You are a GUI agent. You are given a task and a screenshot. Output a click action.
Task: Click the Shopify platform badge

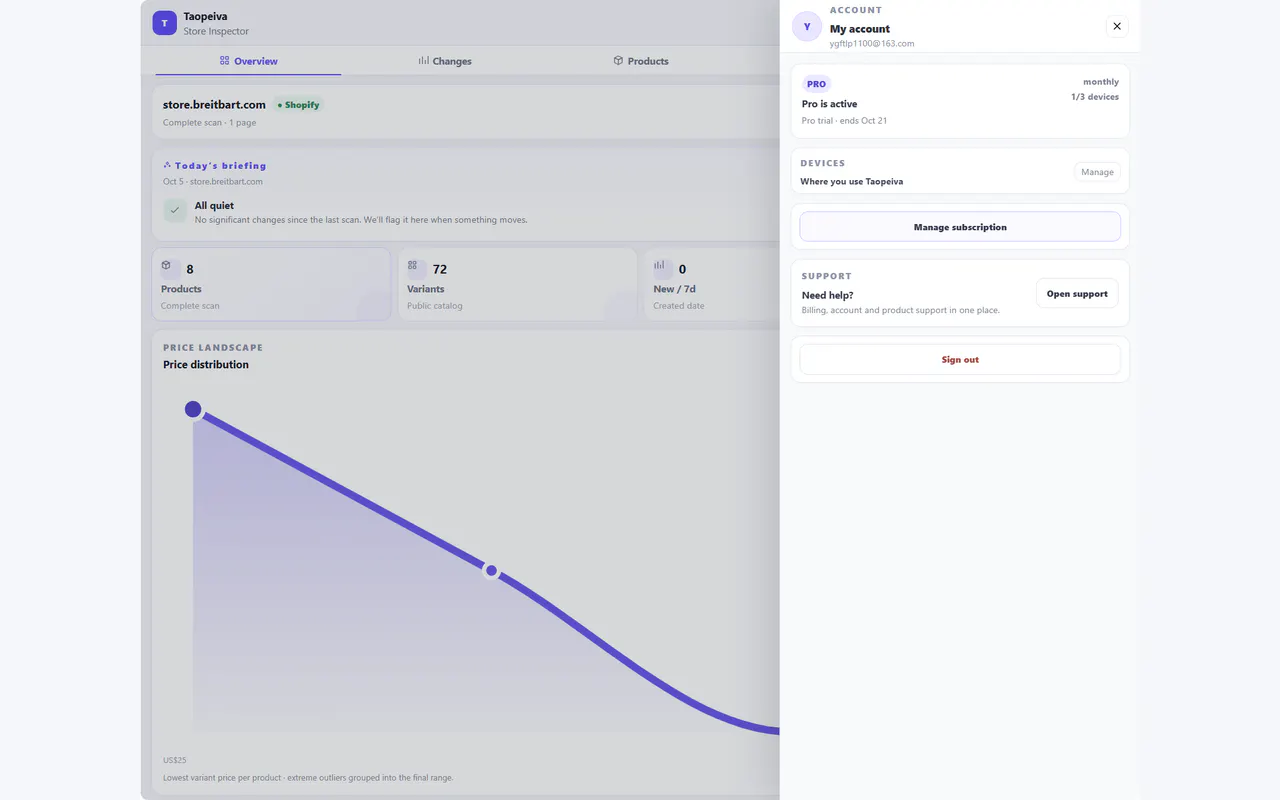tap(298, 105)
